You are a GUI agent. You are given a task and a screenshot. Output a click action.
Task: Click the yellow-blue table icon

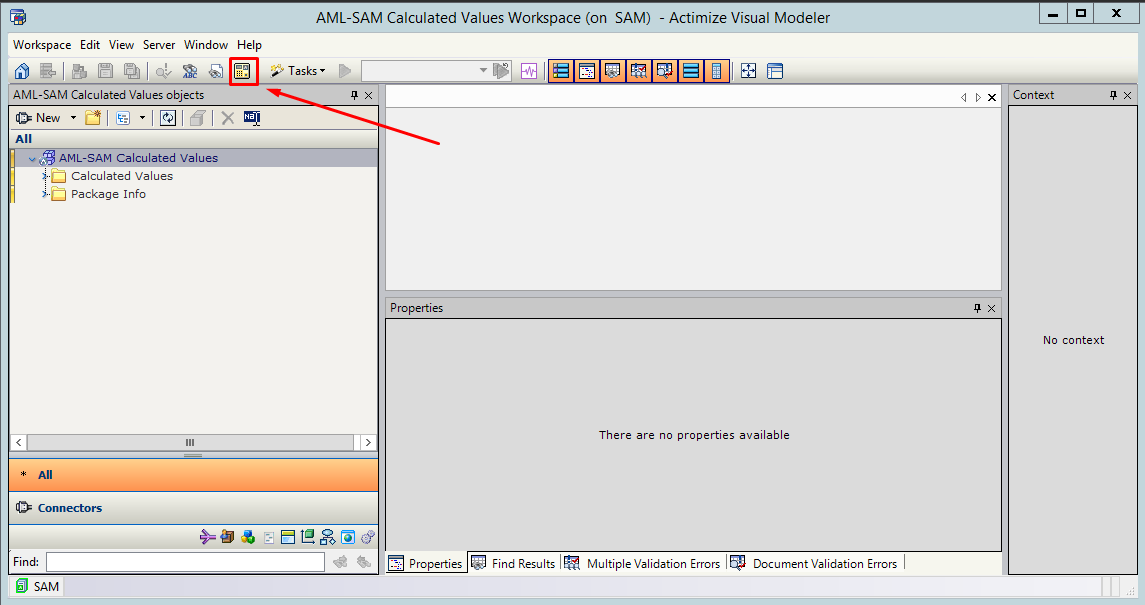click(x=288, y=537)
